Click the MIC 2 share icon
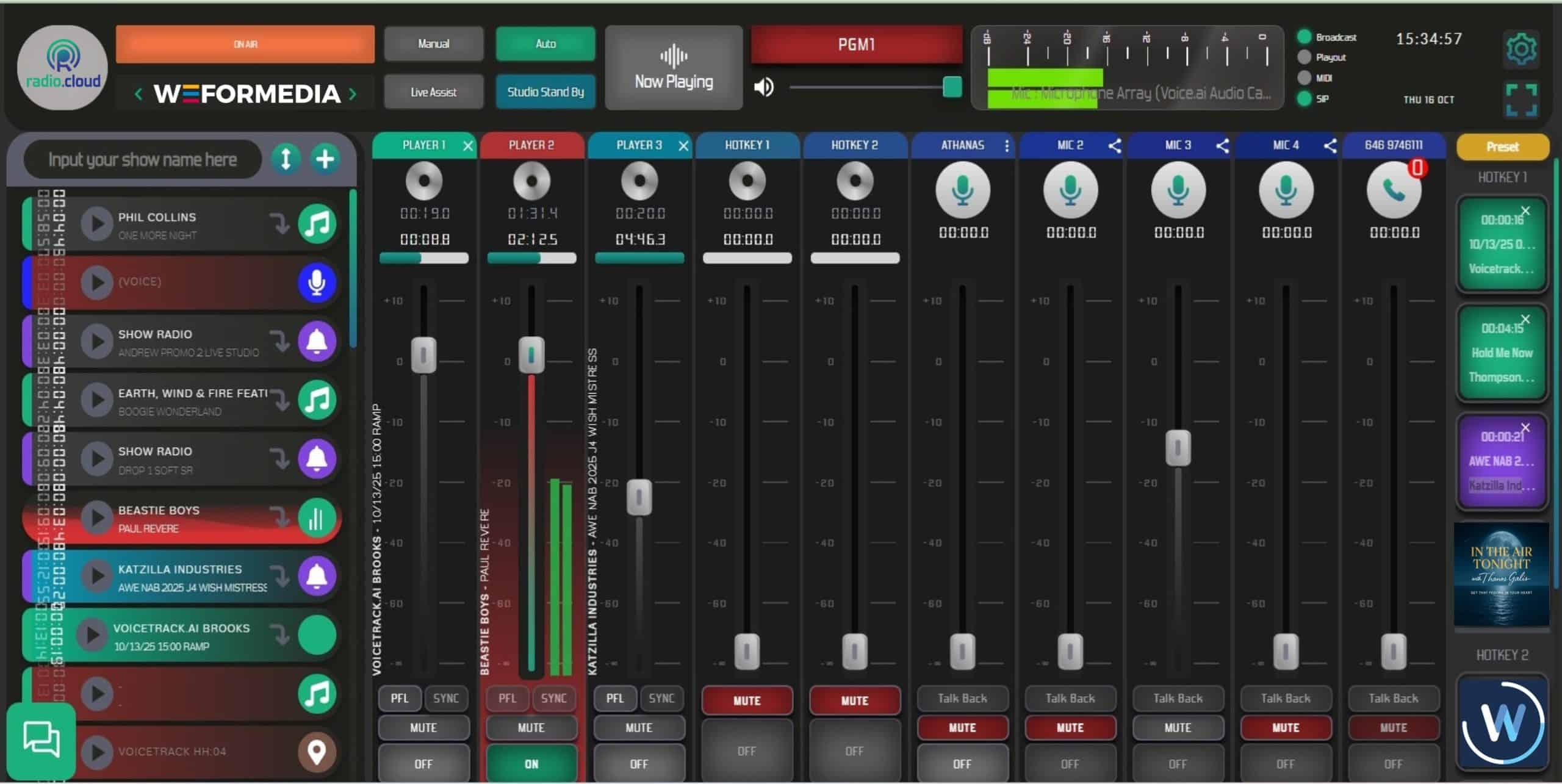The width and height of the screenshot is (1562, 784). point(1114,146)
